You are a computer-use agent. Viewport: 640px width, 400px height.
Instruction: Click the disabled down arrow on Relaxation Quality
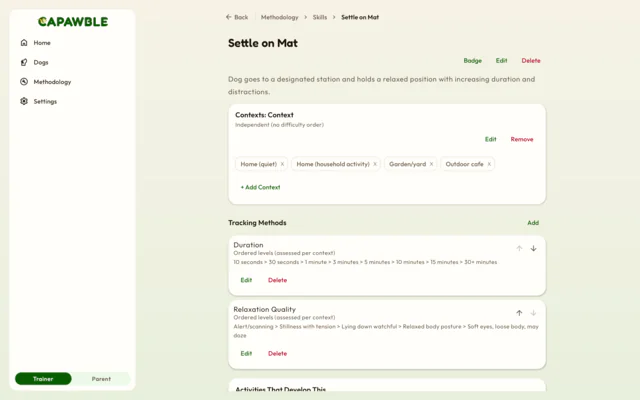click(x=533, y=313)
